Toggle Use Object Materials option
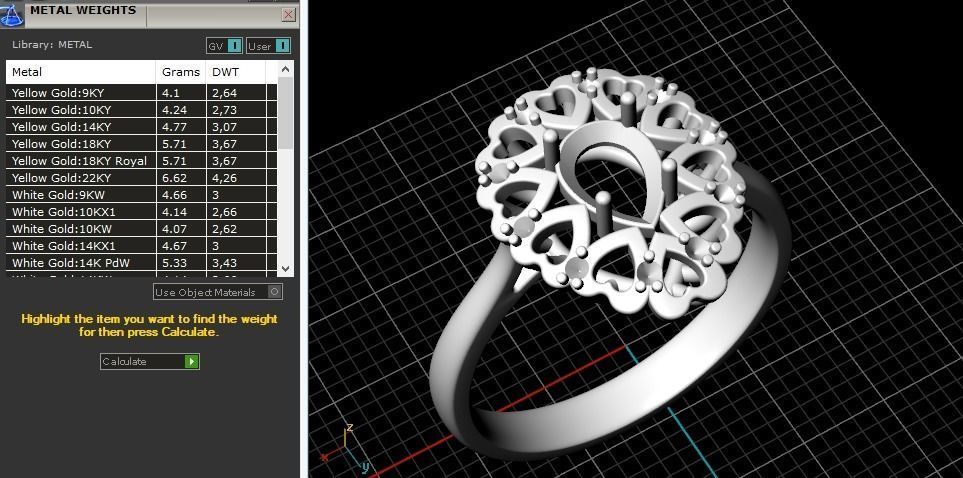The width and height of the screenshot is (963, 478). tap(218, 292)
